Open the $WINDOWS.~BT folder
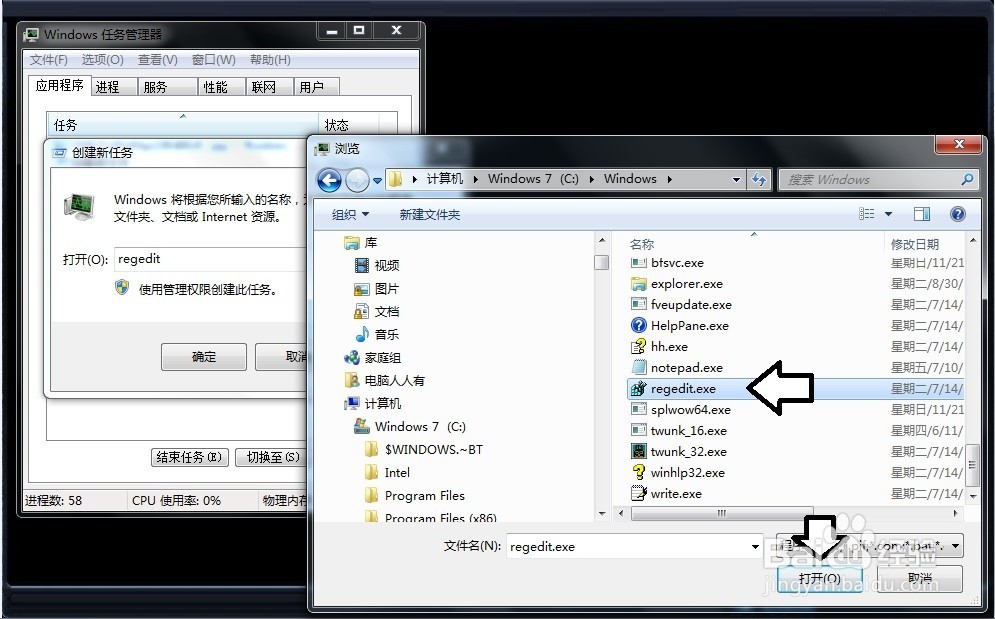The width and height of the screenshot is (995, 619). 425,449
